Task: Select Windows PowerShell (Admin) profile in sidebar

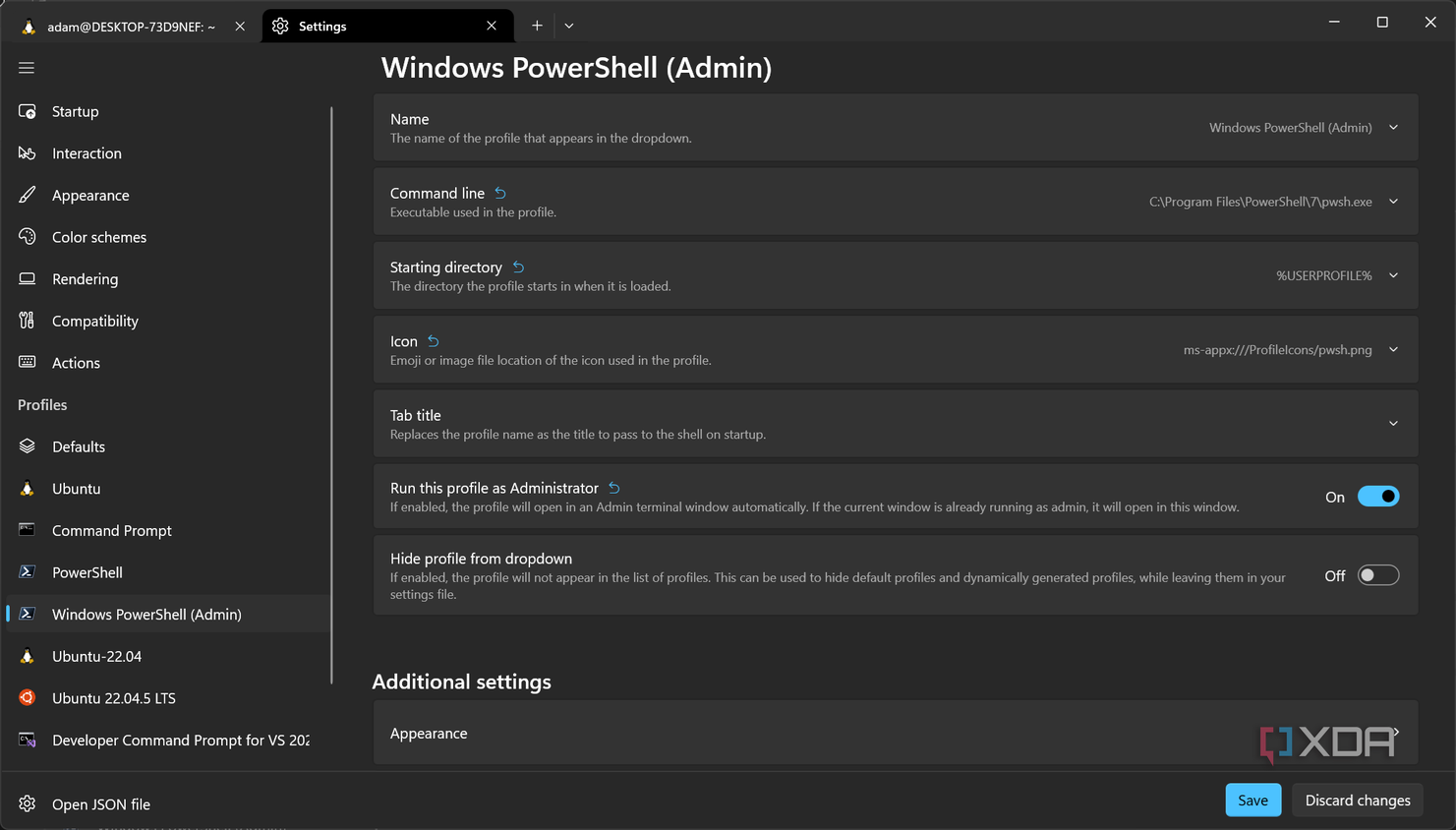Action: 168,614
